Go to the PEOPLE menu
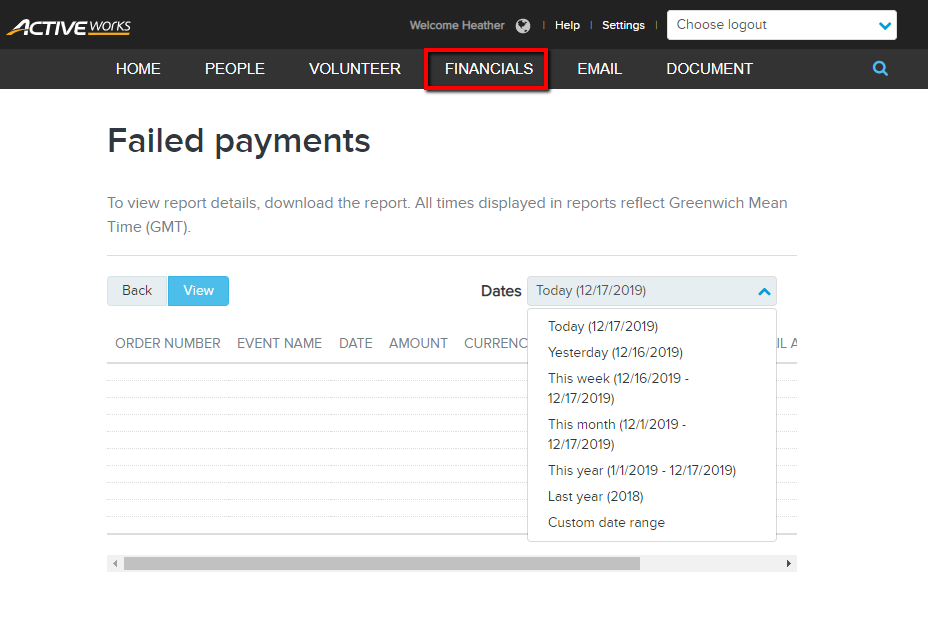Screen dimensions: 928x631 [235, 69]
